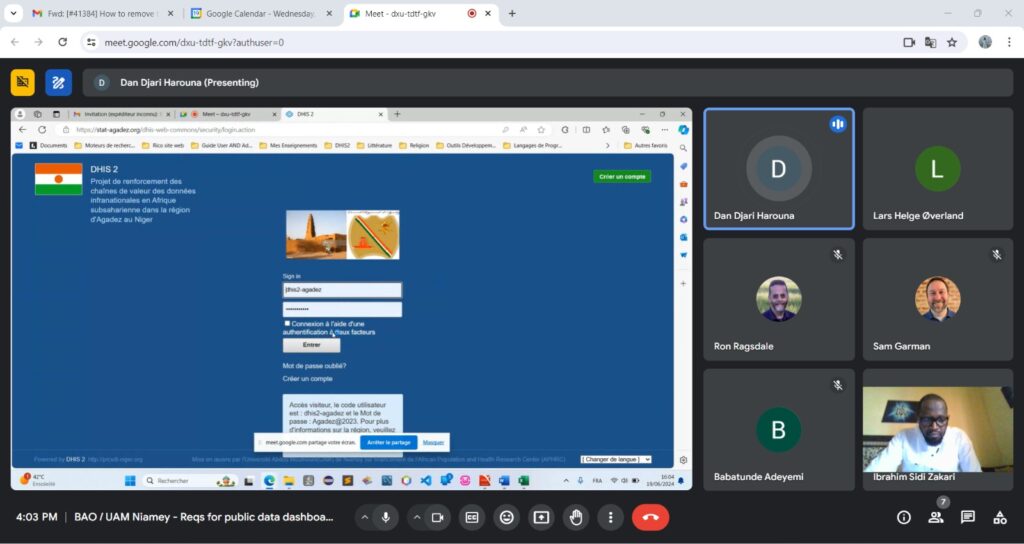Click meeting title BAO / UAM Niamey text

(204, 517)
